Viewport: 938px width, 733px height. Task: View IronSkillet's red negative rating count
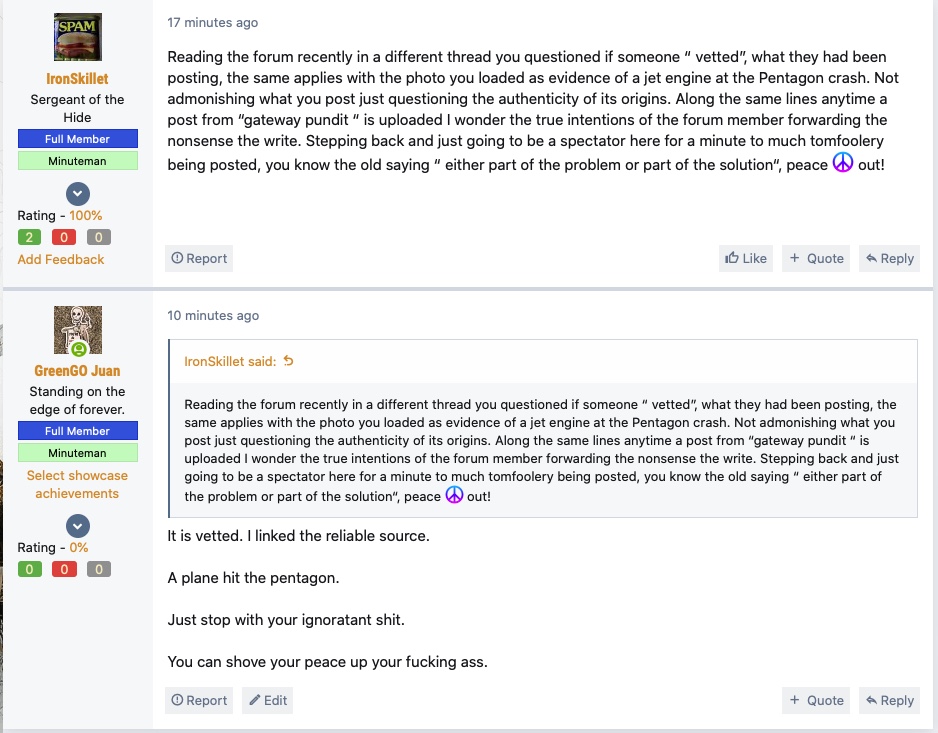(64, 238)
